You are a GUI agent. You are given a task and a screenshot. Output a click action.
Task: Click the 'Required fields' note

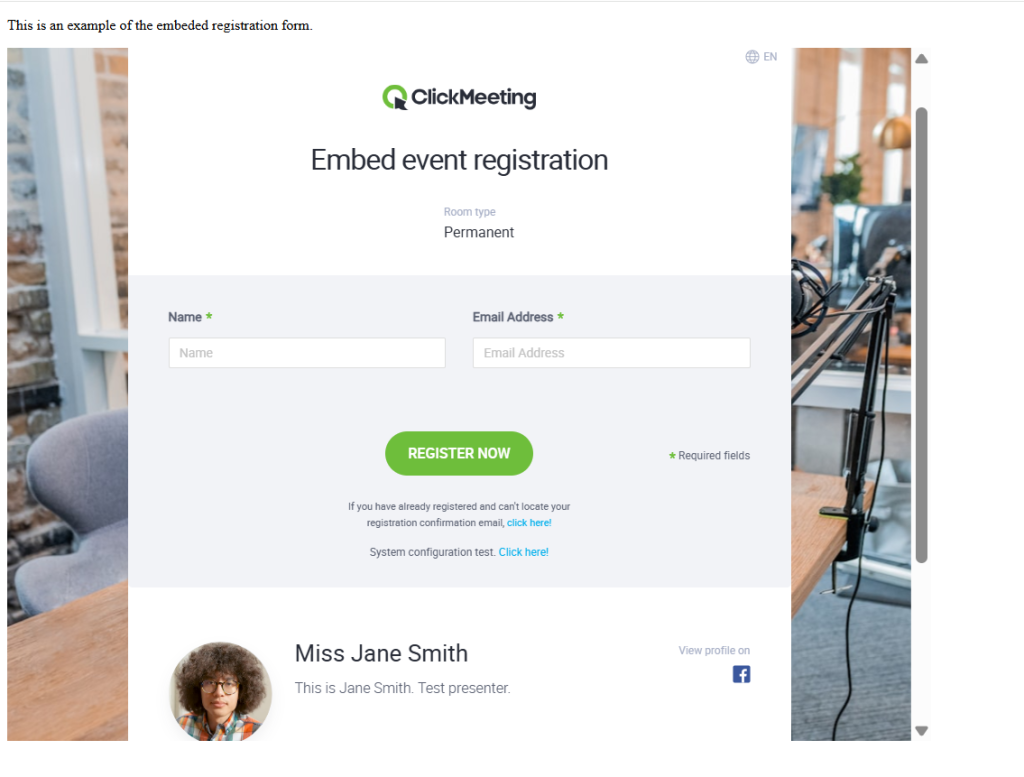pos(714,456)
